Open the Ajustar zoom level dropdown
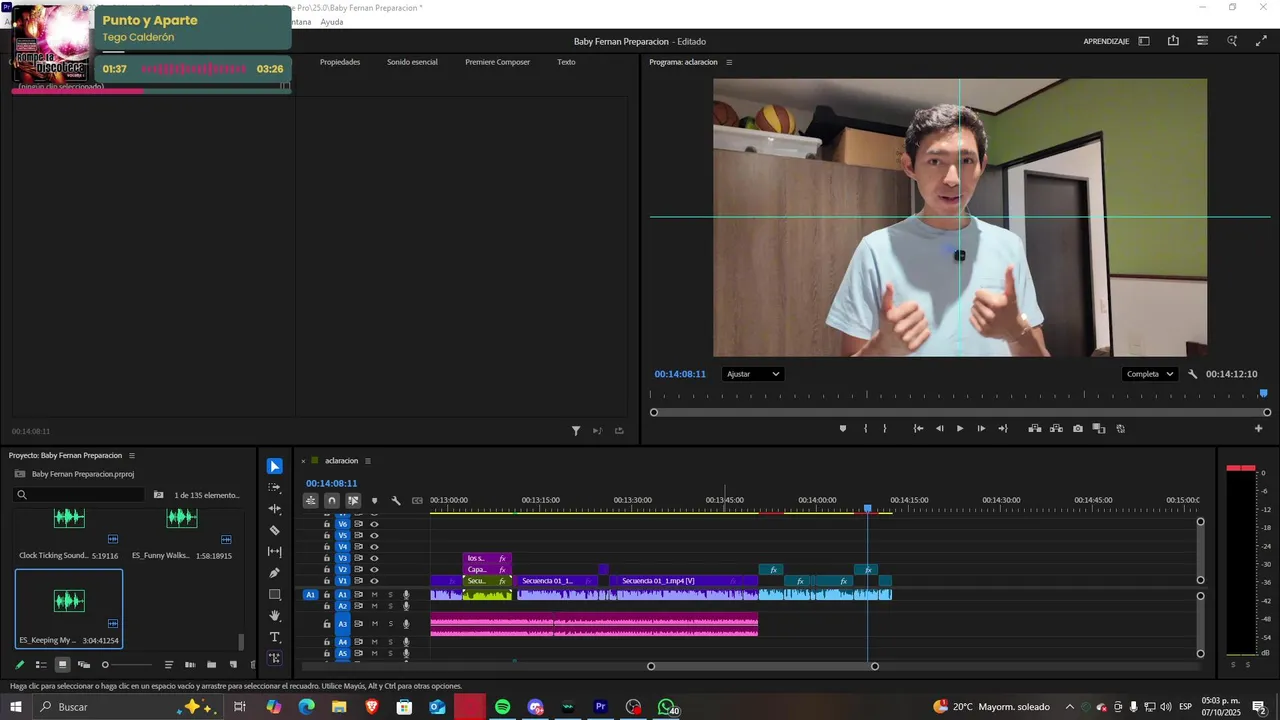1280x720 pixels. pos(752,374)
